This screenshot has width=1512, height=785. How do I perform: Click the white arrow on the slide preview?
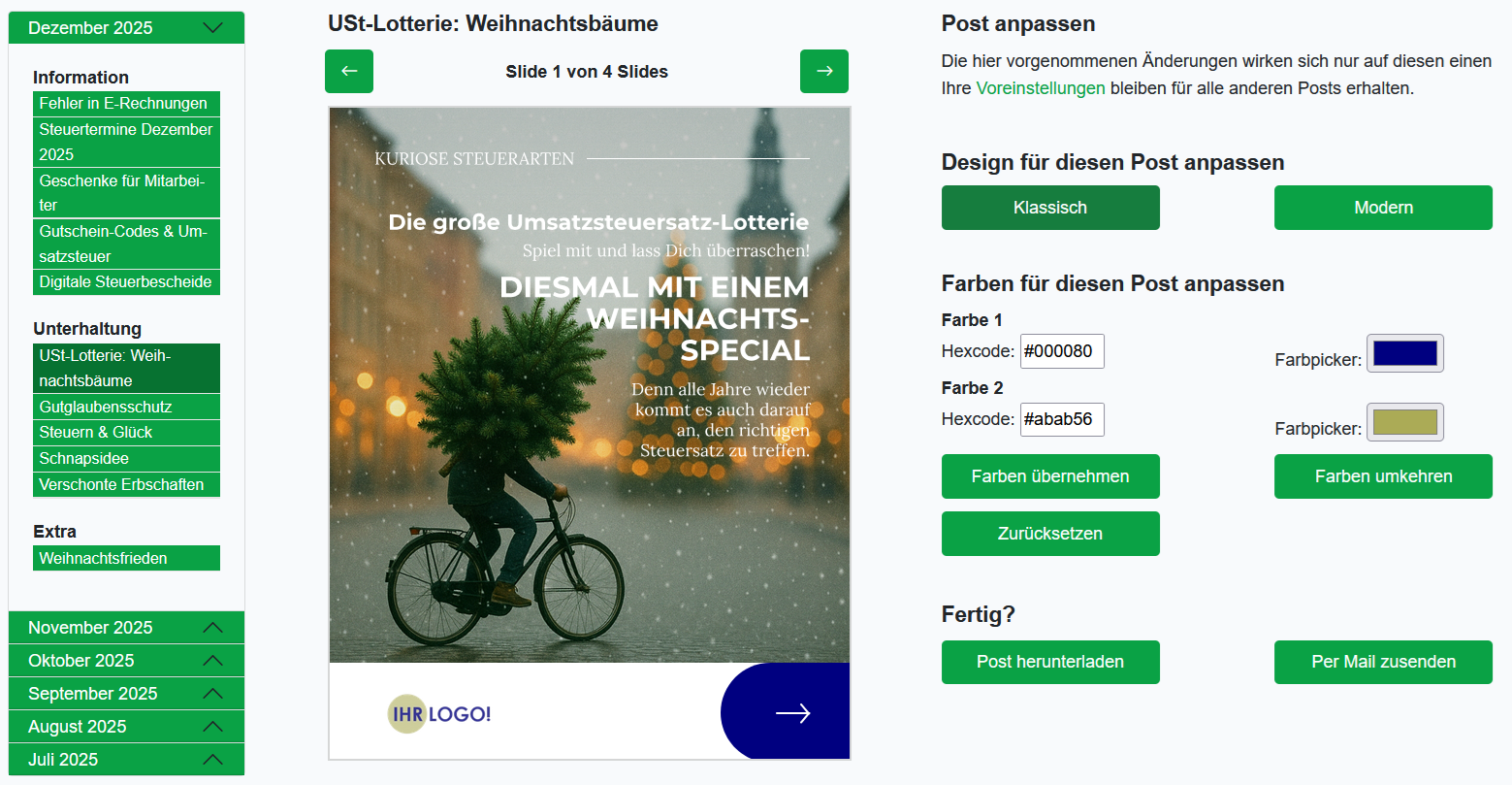coord(792,713)
